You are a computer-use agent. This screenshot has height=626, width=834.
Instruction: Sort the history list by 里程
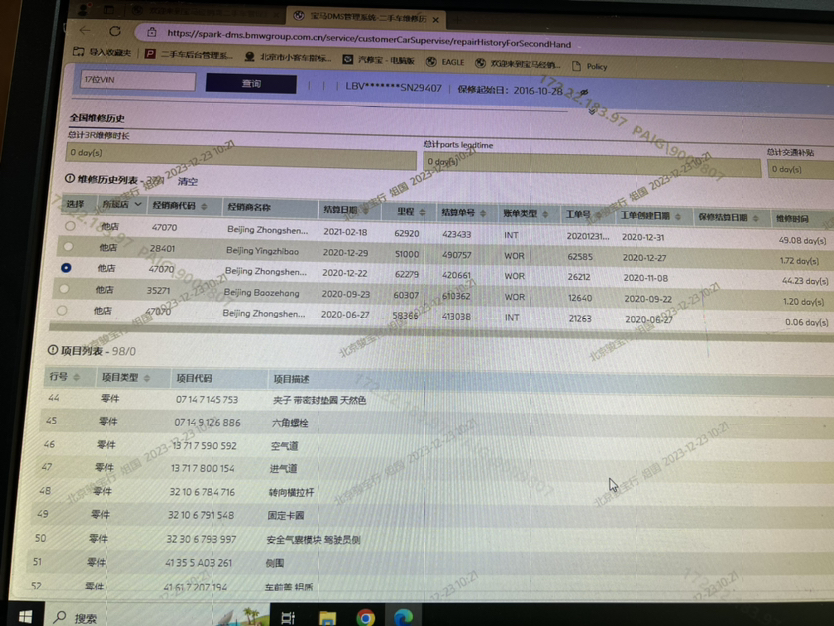tap(422, 212)
